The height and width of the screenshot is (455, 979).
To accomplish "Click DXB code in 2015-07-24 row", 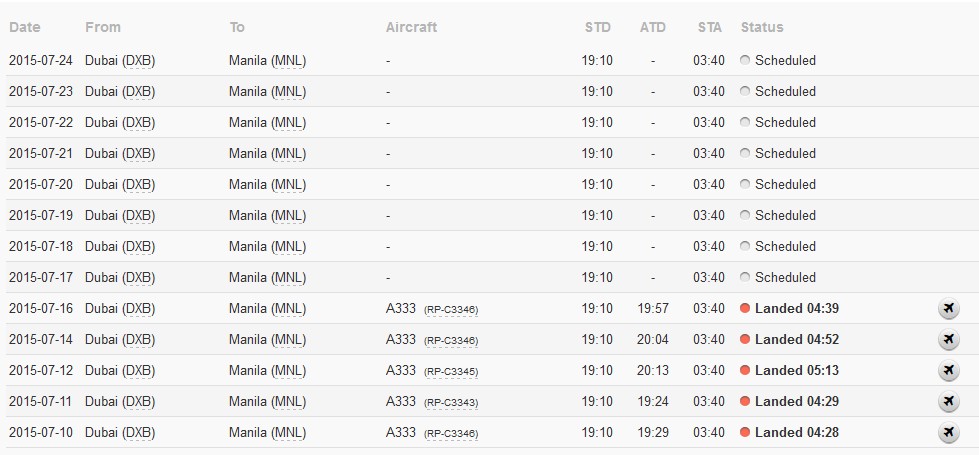I will pyautogui.click(x=139, y=61).
